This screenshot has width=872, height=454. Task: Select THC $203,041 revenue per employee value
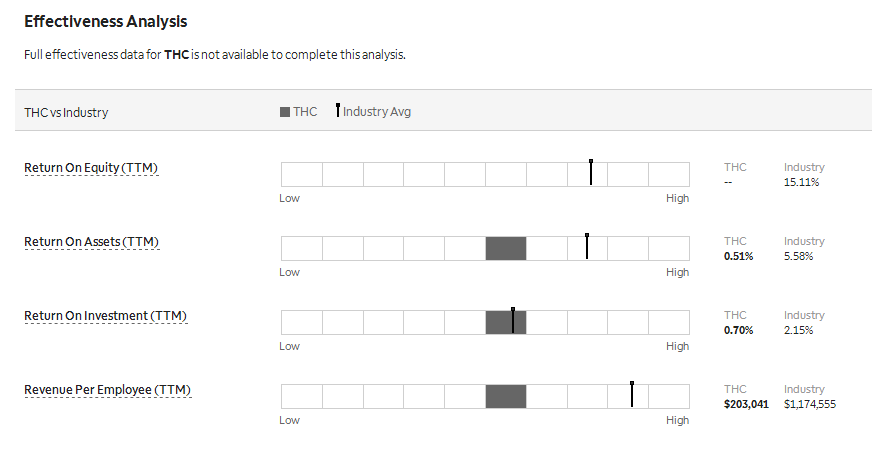coord(746,404)
